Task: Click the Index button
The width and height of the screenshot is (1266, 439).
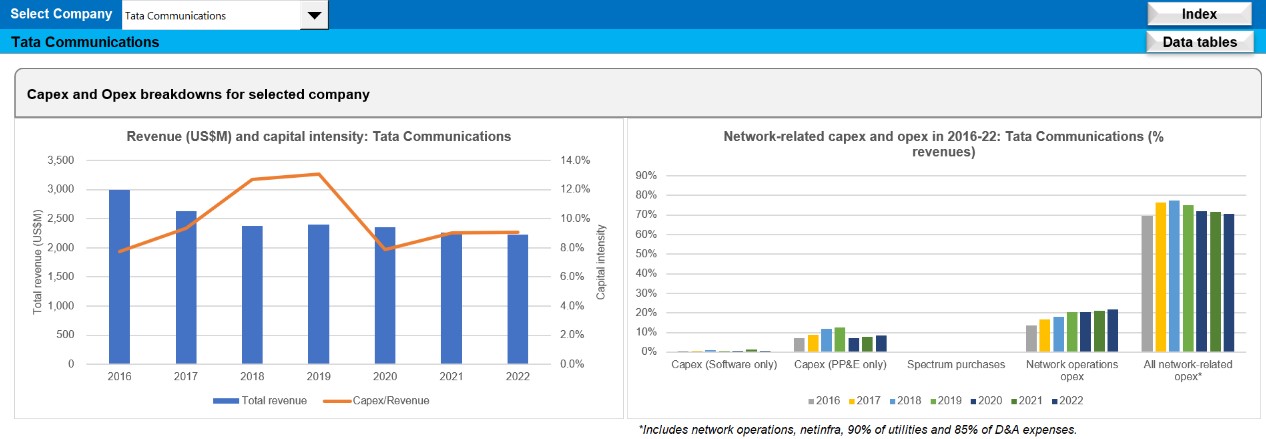Action: click(x=1199, y=14)
